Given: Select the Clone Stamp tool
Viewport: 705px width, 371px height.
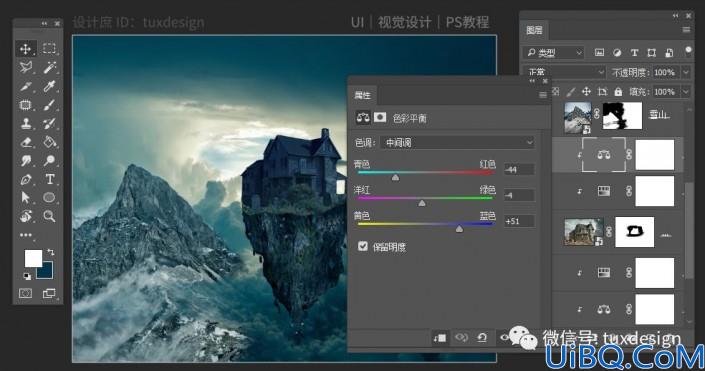Looking at the screenshot, I should click(x=26, y=123).
